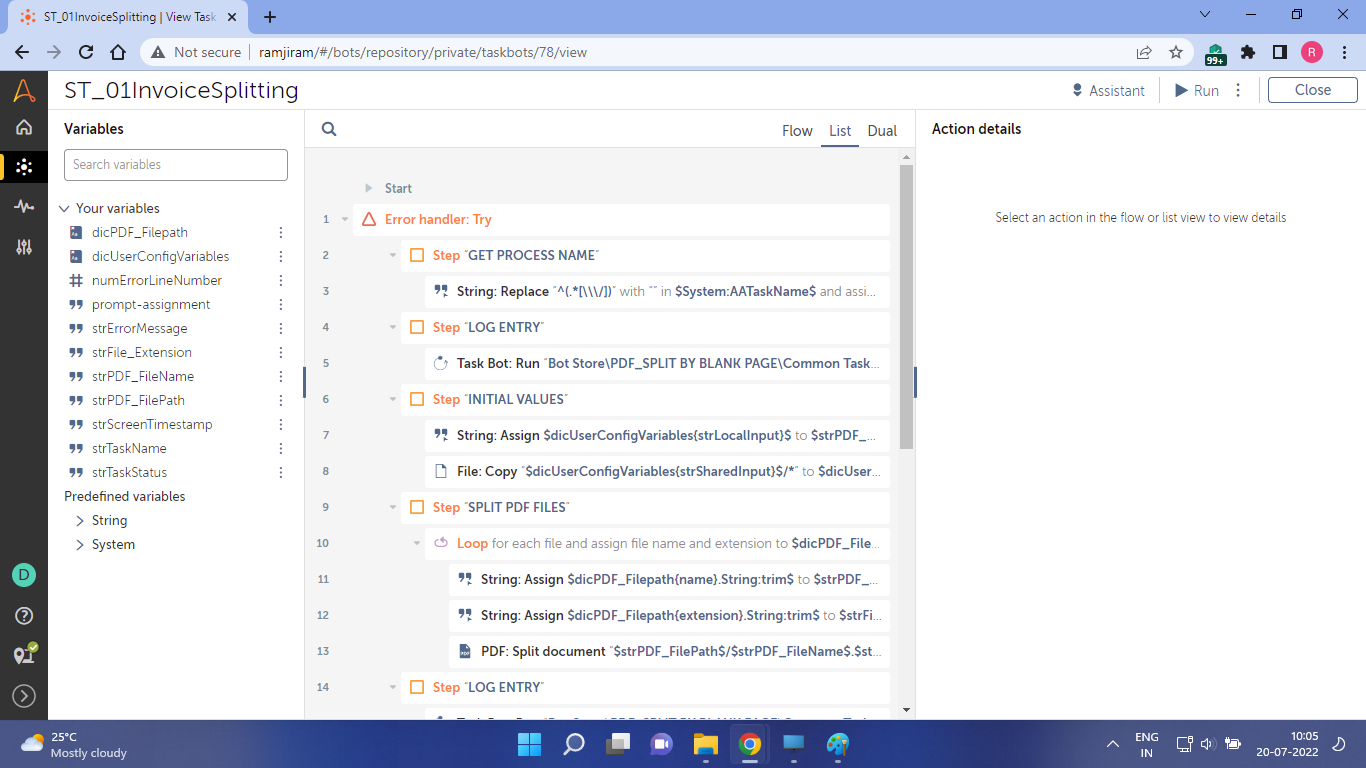This screenshot has width=1366, height=768.
Task: Switch to the Flow view tab
Action: click(797, 130)
